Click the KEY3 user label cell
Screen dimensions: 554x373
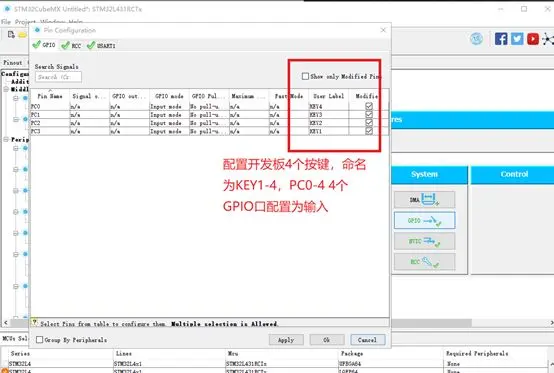pyautogui.click(x=329, y=114)
